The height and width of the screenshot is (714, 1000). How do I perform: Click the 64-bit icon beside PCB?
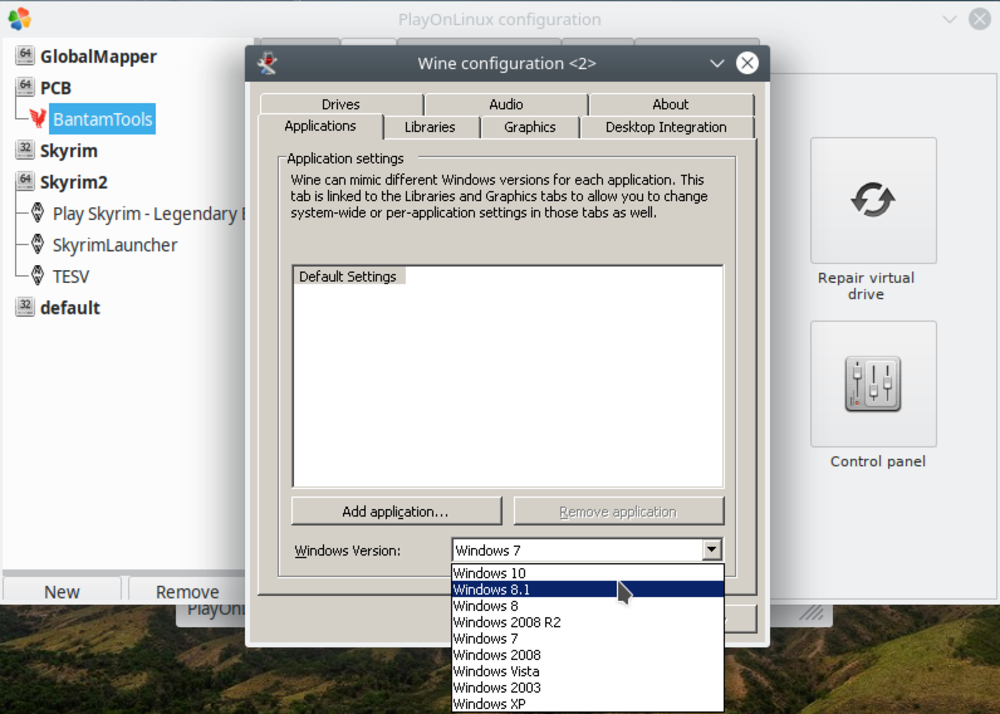click(x=25, y=87)
